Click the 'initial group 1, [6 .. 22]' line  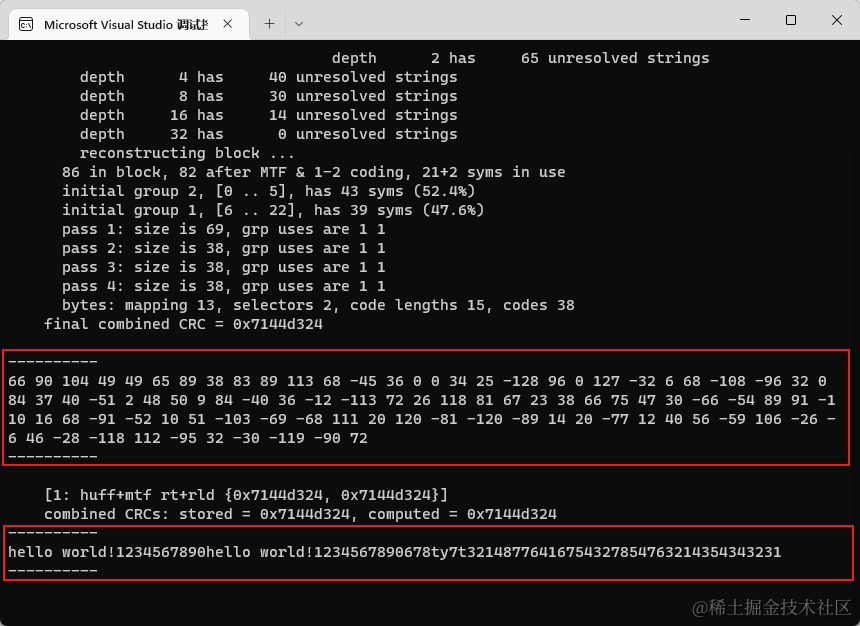pos(273,210)
